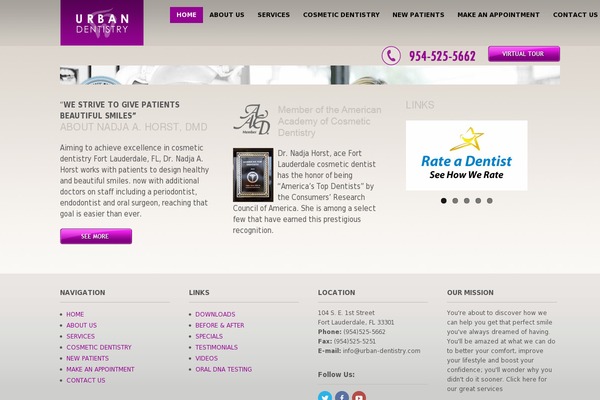The height and width of the screenshot is (400, 600).
Task: Open the Videos footer link
Action: click(x=206, y=359)
